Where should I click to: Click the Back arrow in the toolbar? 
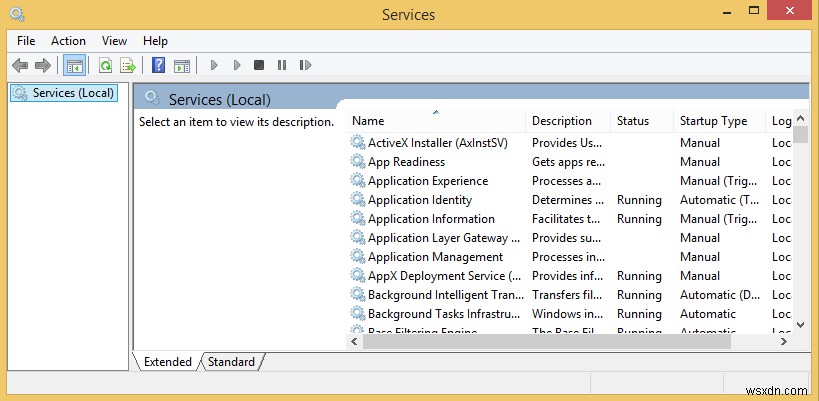20,66
